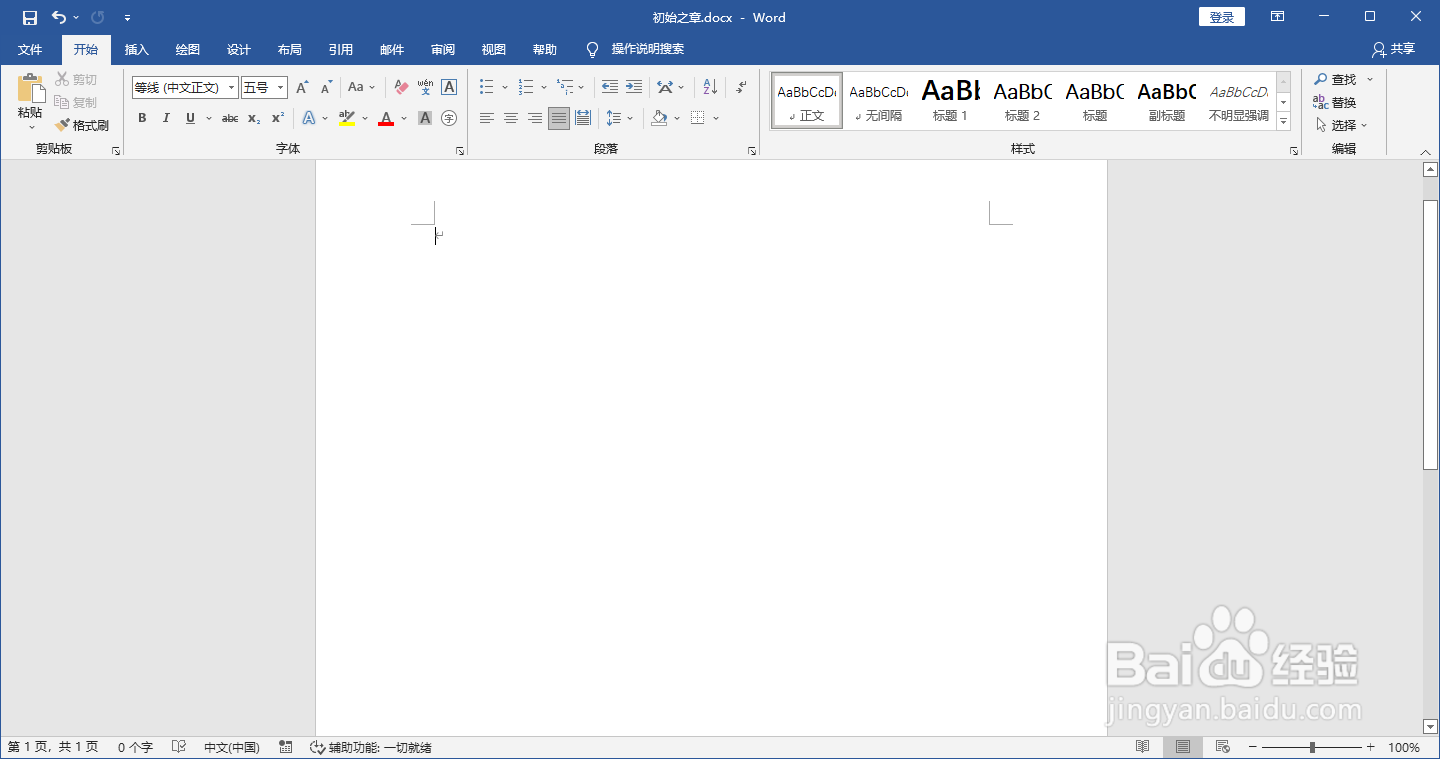Decrease paragraph indent

pyautogui.click(x=610, y=88)
